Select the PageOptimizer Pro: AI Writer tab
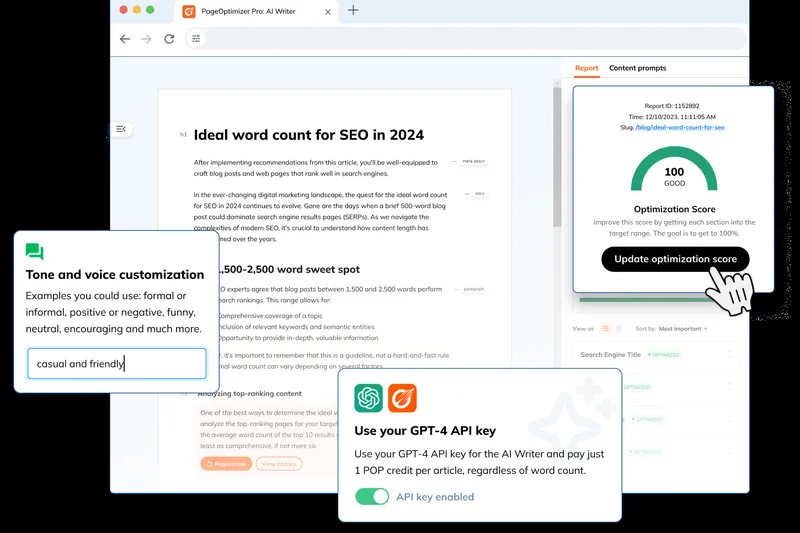 click(x=255, y=11)
